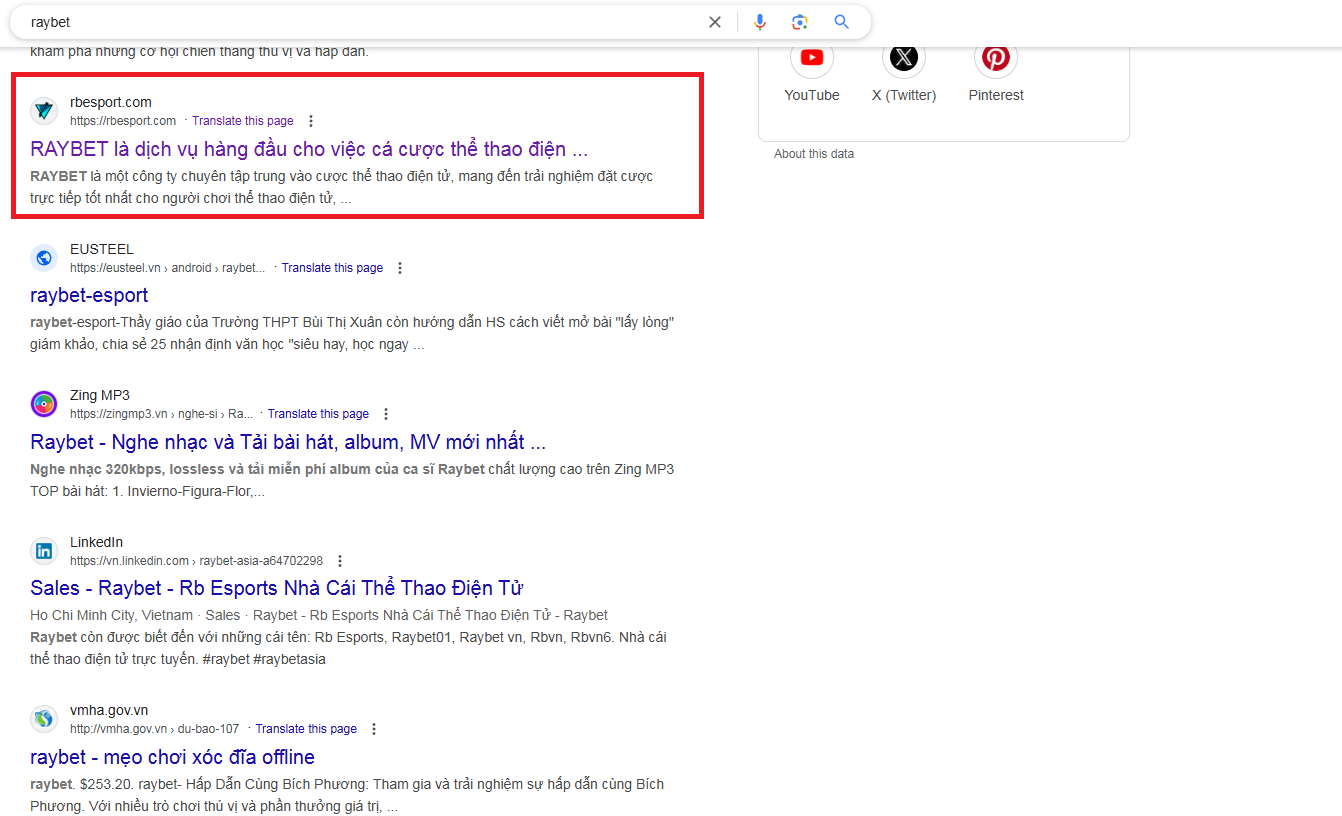
Task: Click the Zing MP3 site name
Action: [100, 395]
